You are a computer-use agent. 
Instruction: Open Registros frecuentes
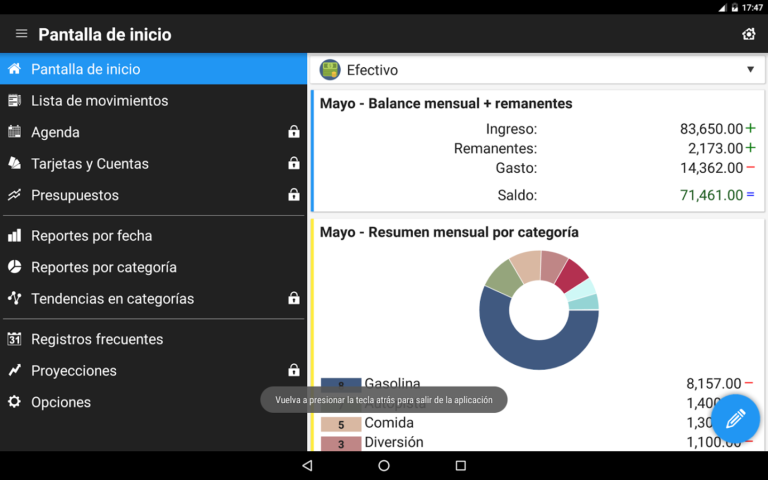96,339
